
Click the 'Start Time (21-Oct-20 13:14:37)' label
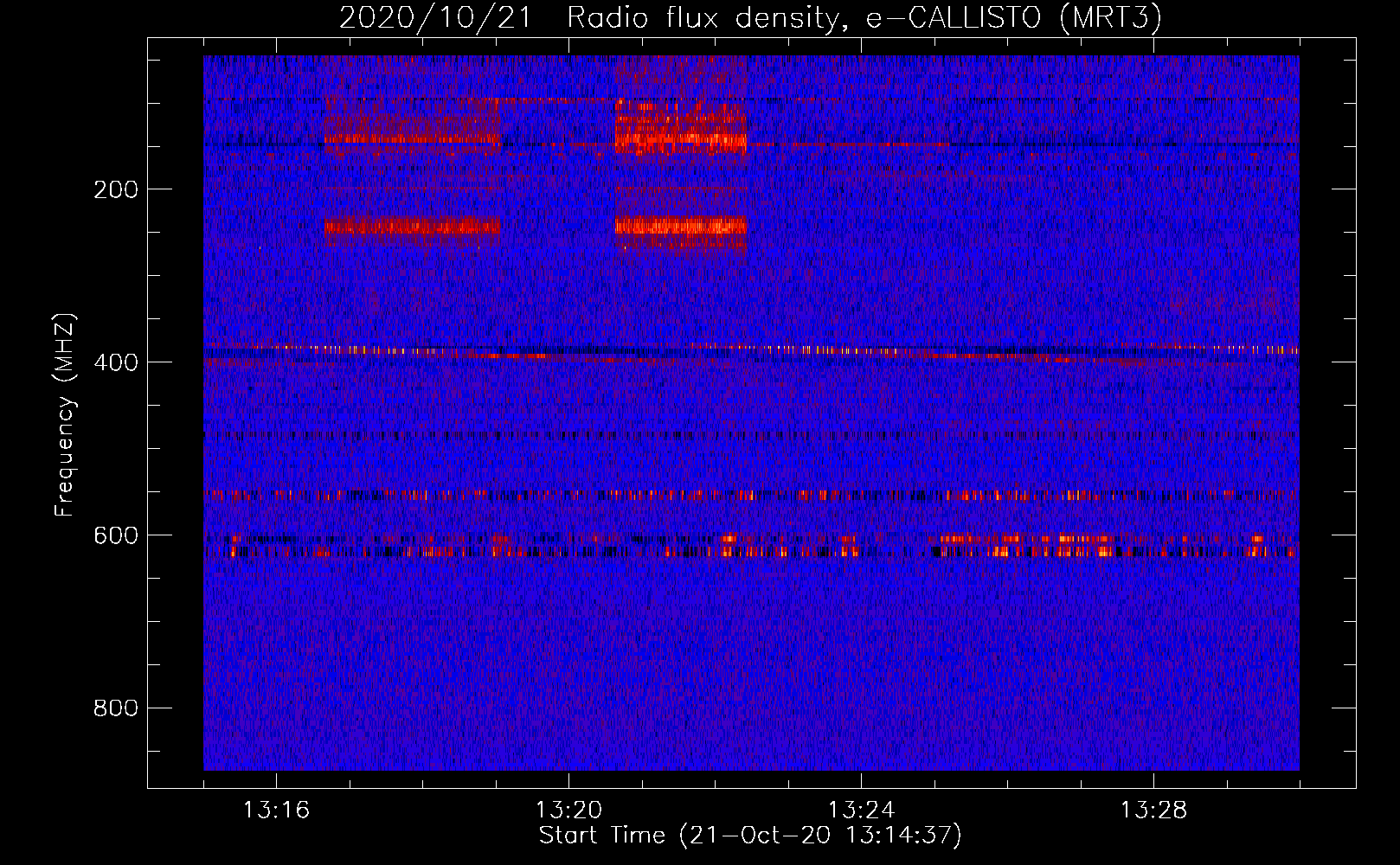pos(750,836)
